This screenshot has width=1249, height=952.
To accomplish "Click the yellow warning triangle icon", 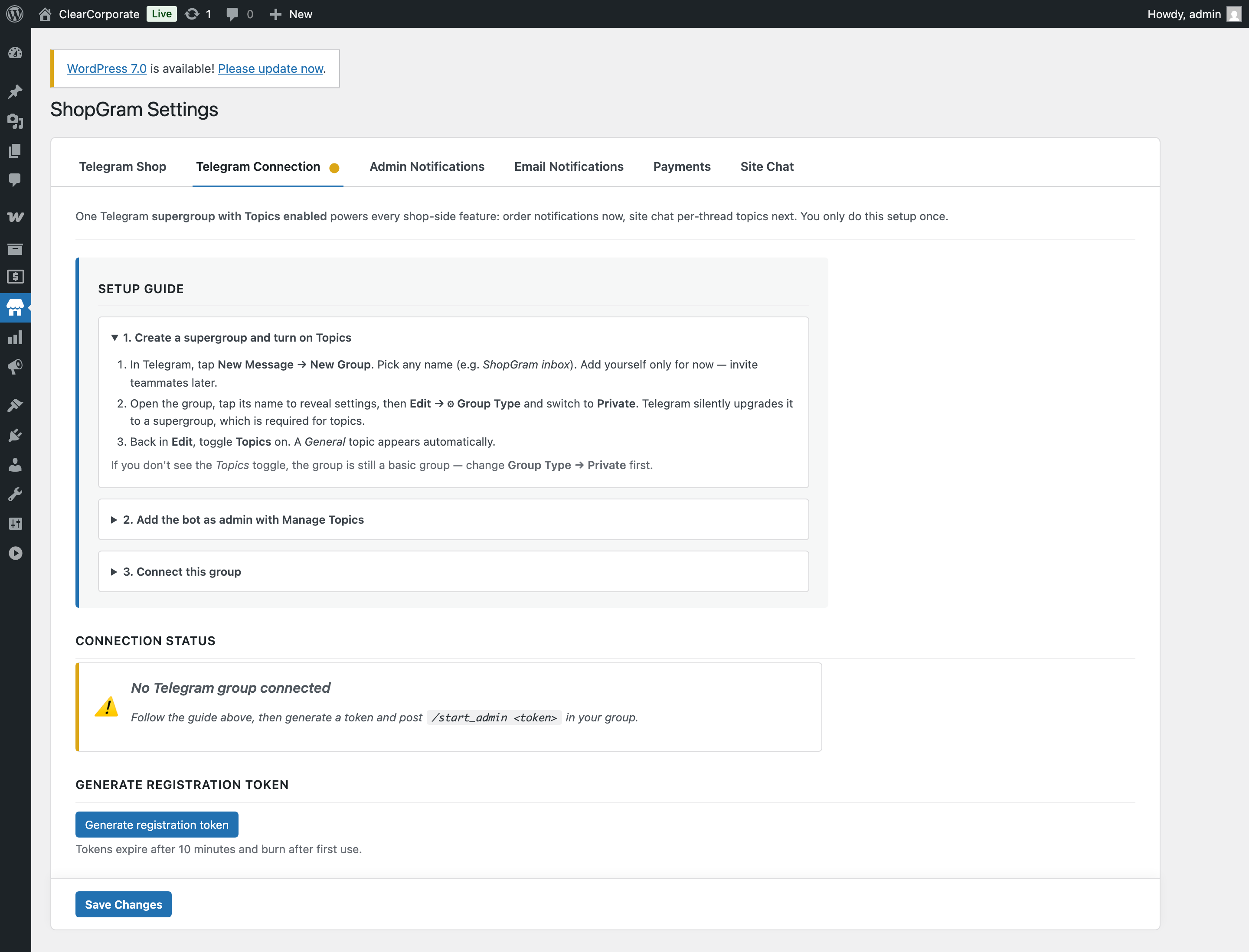I will pyautogui.click(x=107, y=706).
